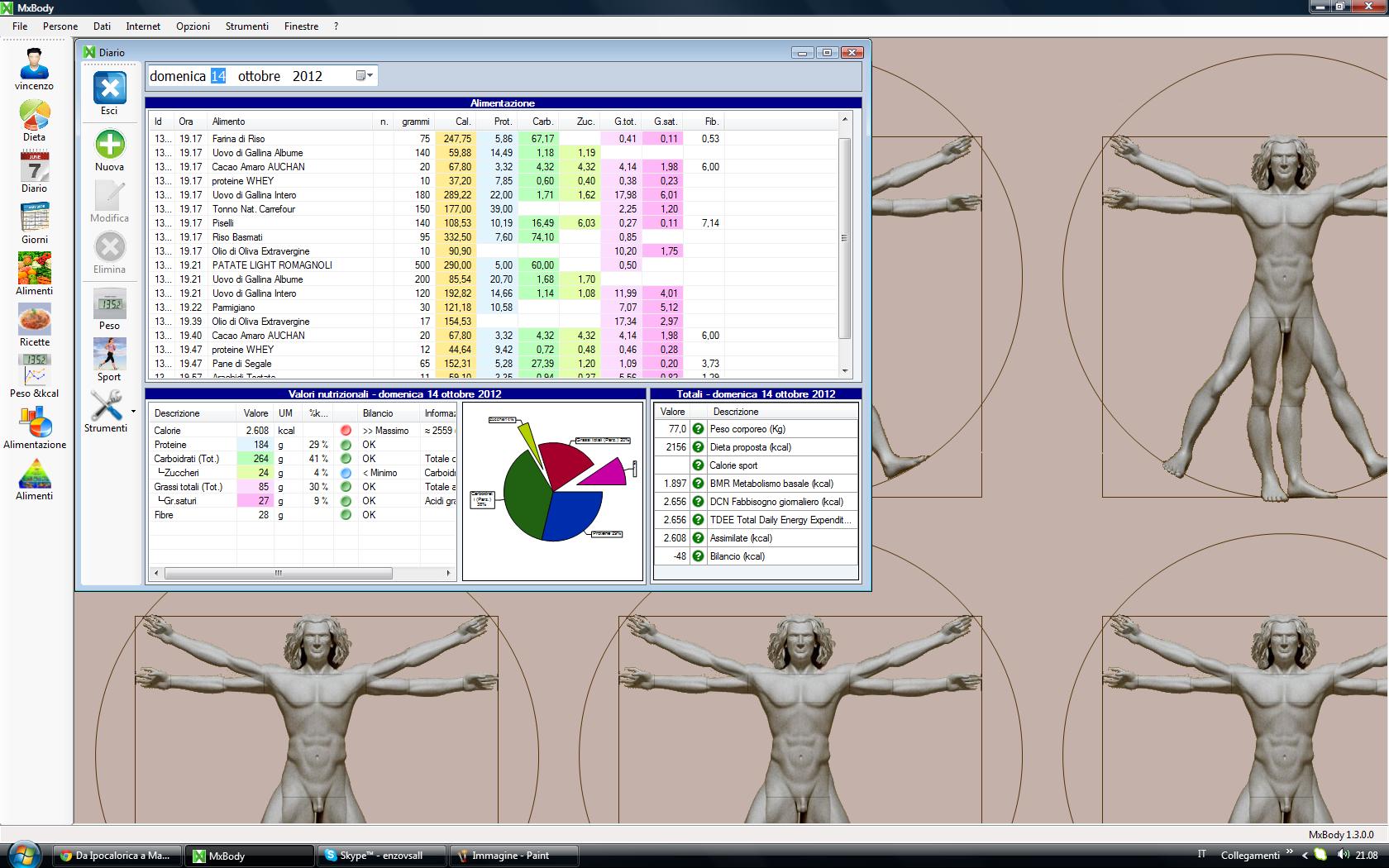Click the Esci exit icon in Diario

tap(109, 88)
